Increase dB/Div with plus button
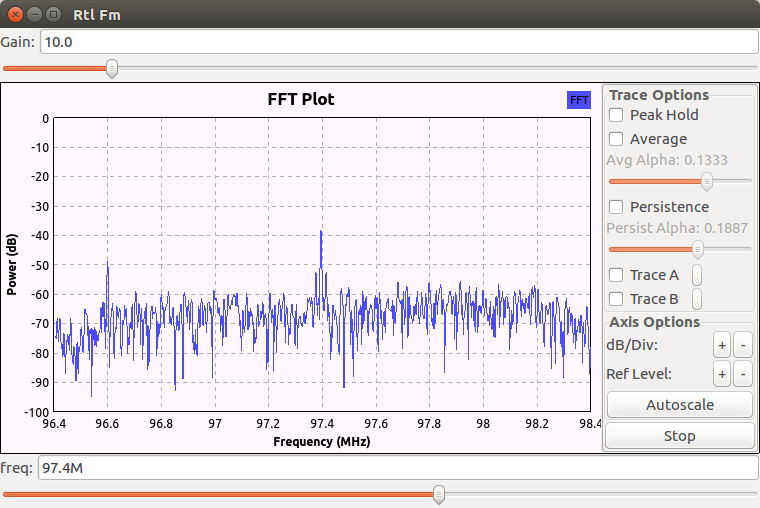Viewport: 760px width, 508px height. pos(722,345)
